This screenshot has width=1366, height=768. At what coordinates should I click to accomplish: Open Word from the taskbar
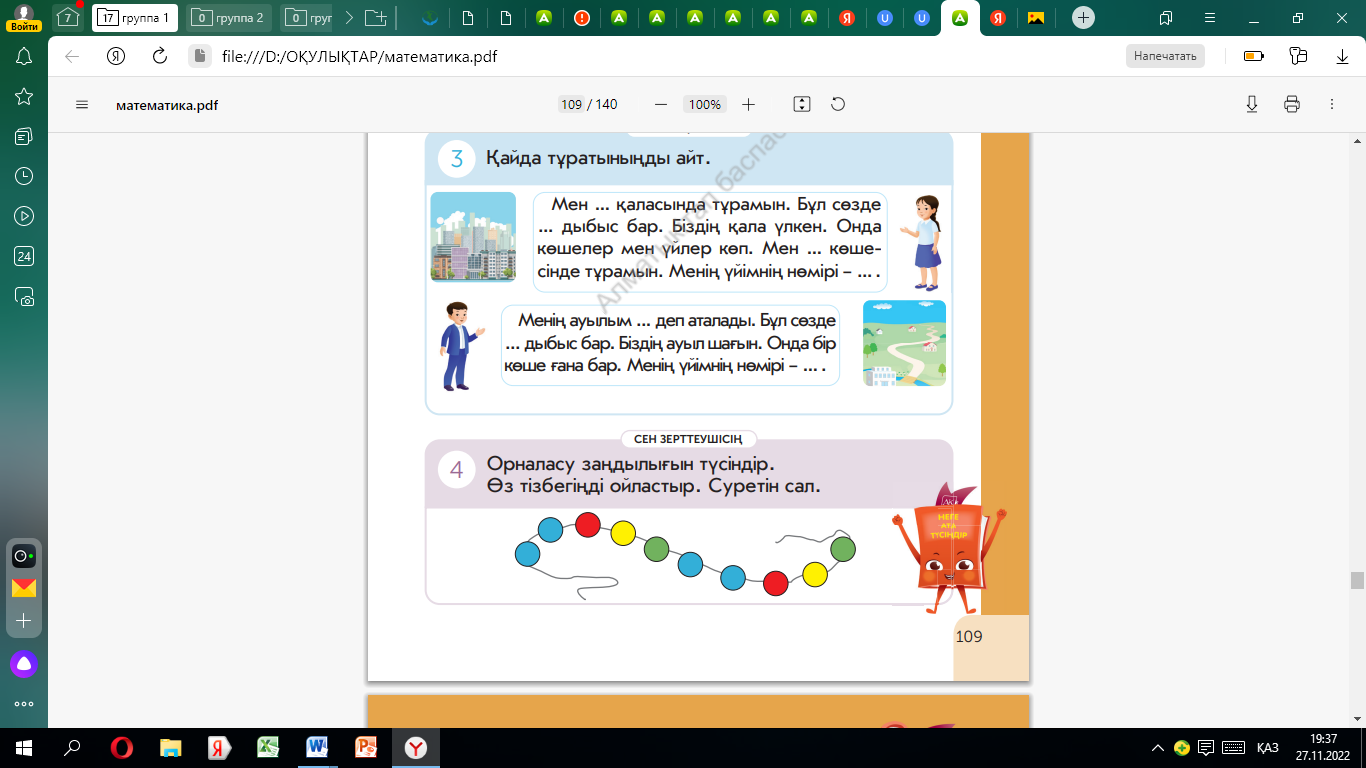click(317, 748)
